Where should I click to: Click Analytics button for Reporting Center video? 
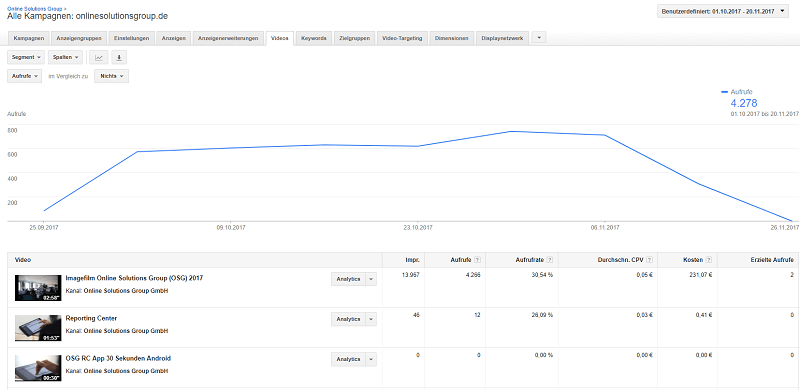tap(348, 319)
